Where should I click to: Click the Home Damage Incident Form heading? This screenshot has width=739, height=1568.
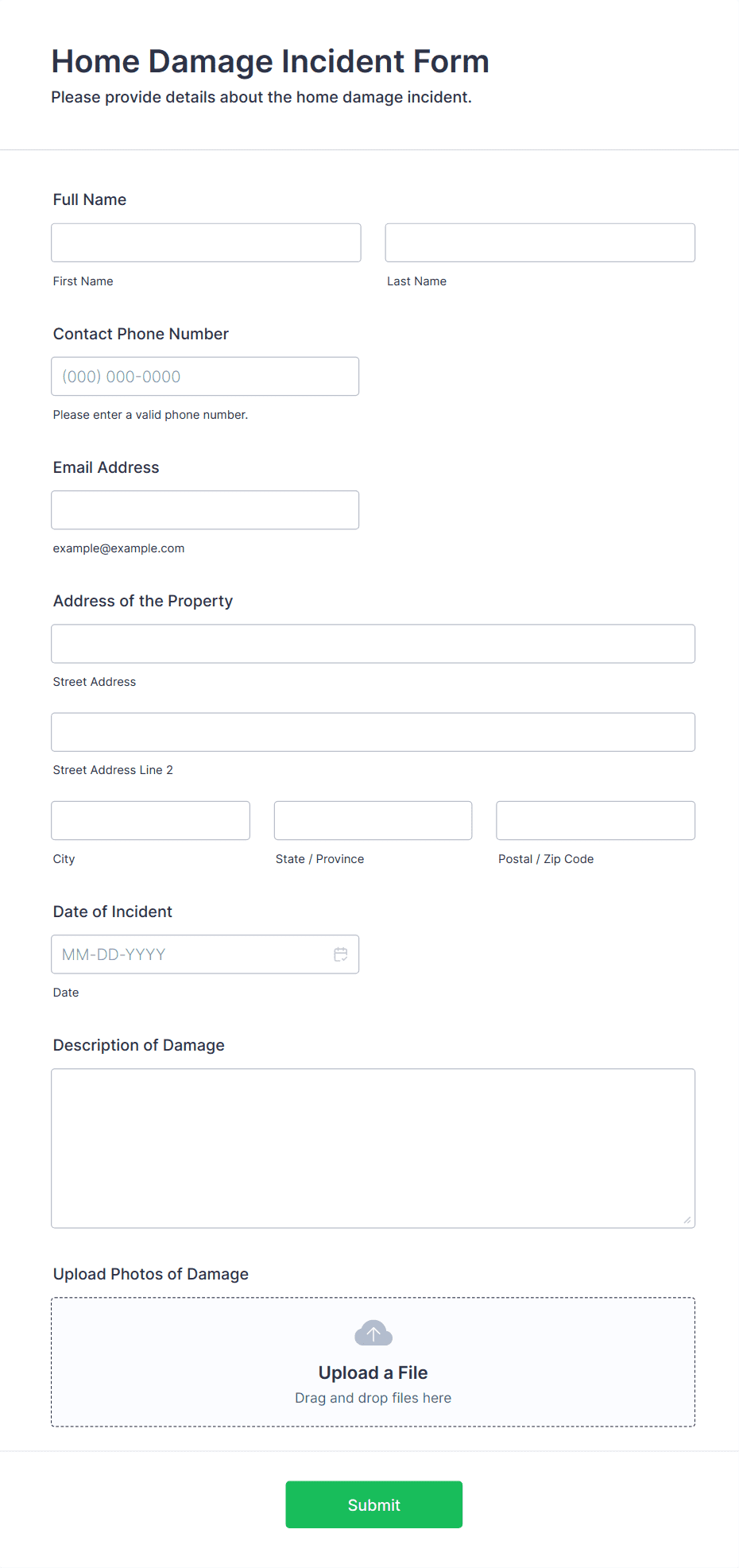click(270, 61)
